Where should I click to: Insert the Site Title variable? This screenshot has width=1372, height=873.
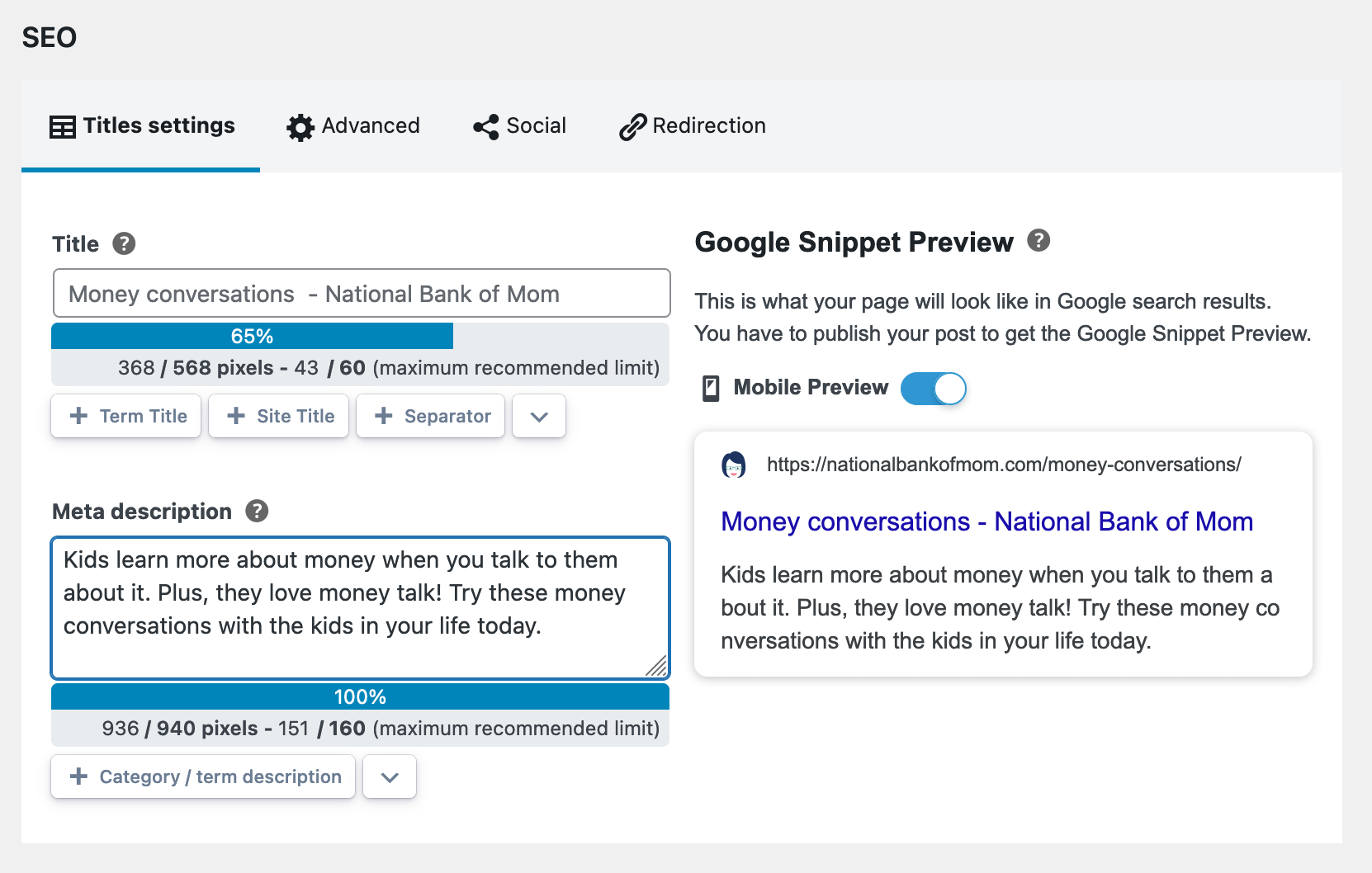click(279, 416)
